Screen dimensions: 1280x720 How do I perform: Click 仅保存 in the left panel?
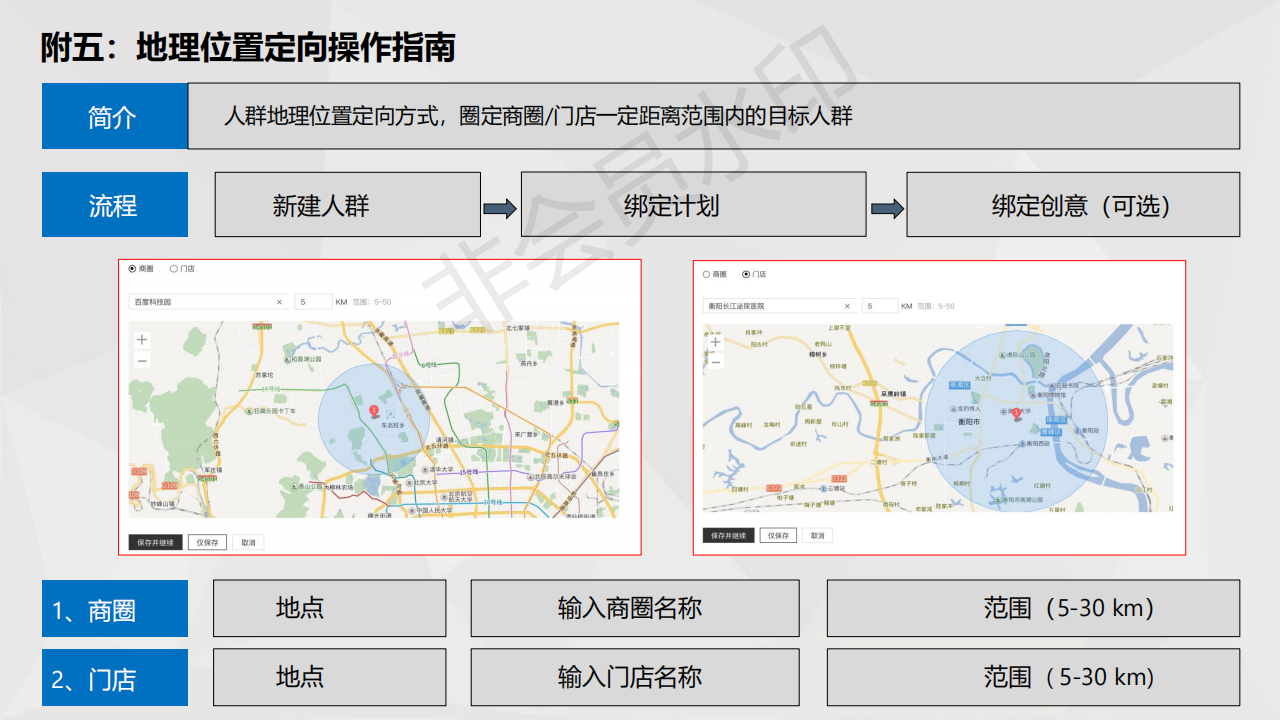[207, 542]
